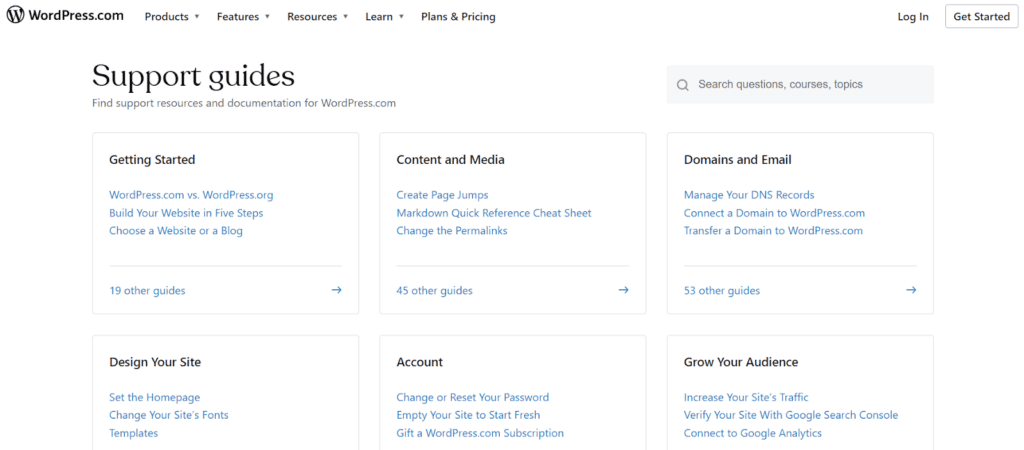Expand the Products dropdown menu
Viewport: 1024px width, 450px height.
click(172, 17)
